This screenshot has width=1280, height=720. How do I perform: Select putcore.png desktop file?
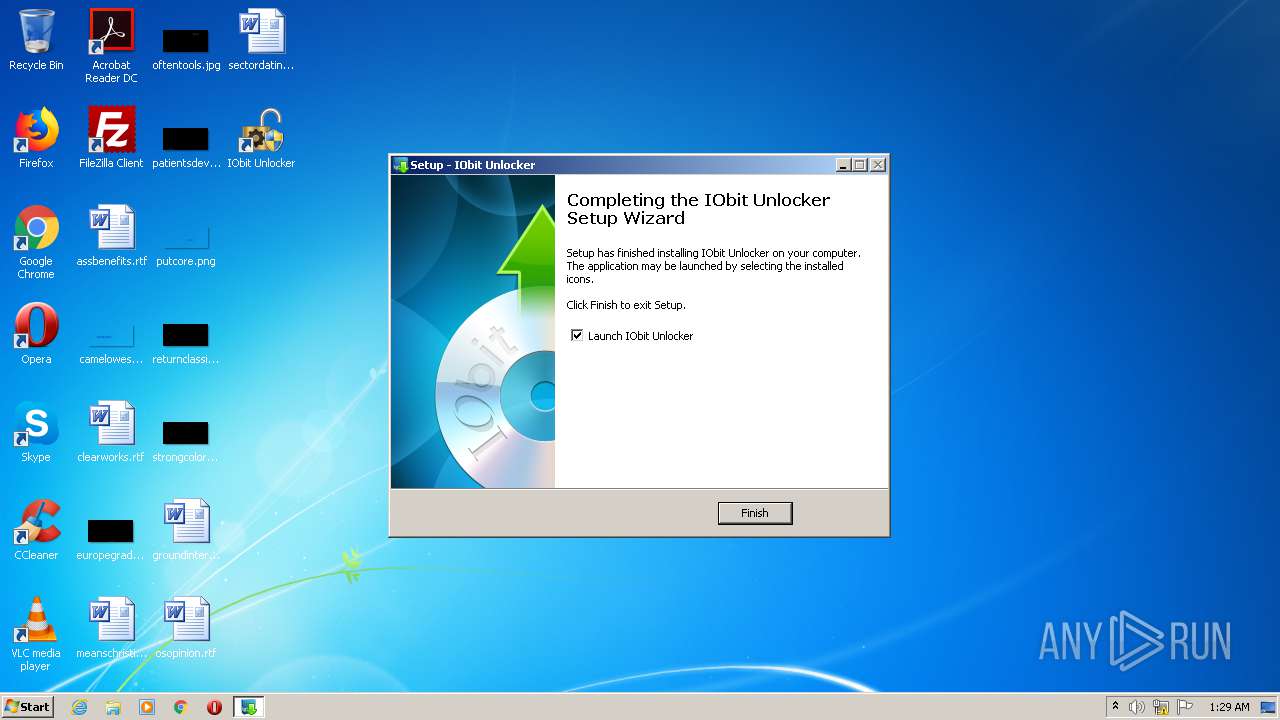pyautogui.click(x=186, y=246)
